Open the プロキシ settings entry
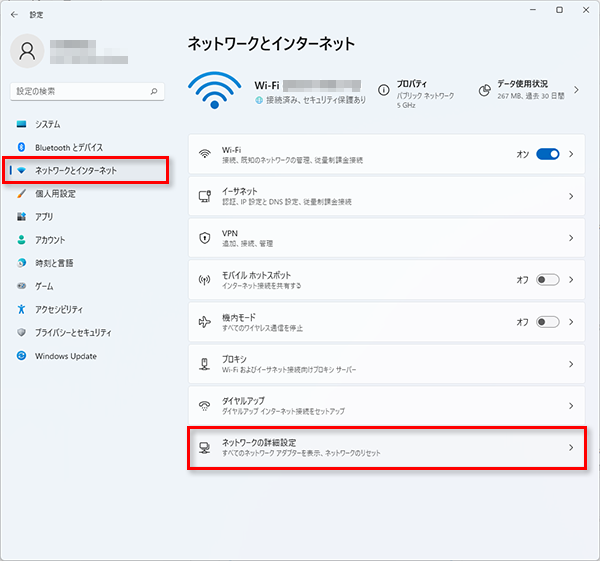Viewport: 600px width, 561px height. (x=386, y=364)
